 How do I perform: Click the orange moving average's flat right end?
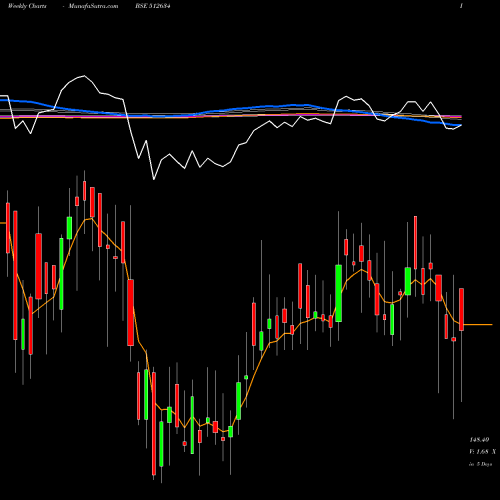[478, 324]
